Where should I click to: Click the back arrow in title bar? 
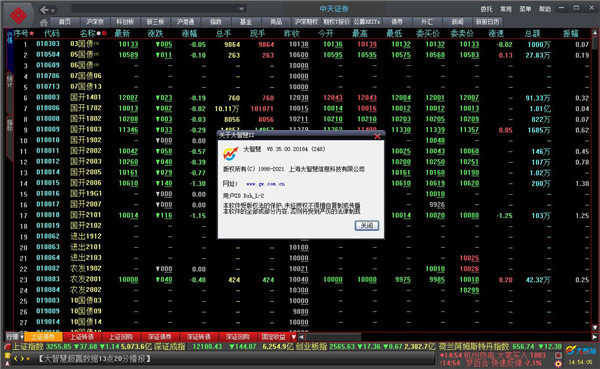point(44,10)
